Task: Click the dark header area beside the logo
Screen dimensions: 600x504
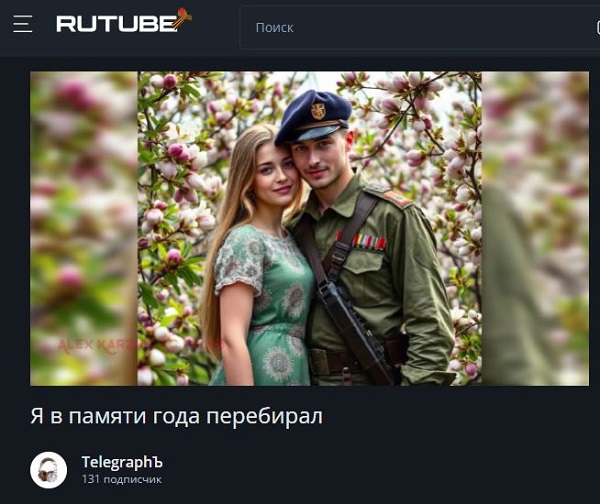Action: pyautogui.click(x=216, y=27)
